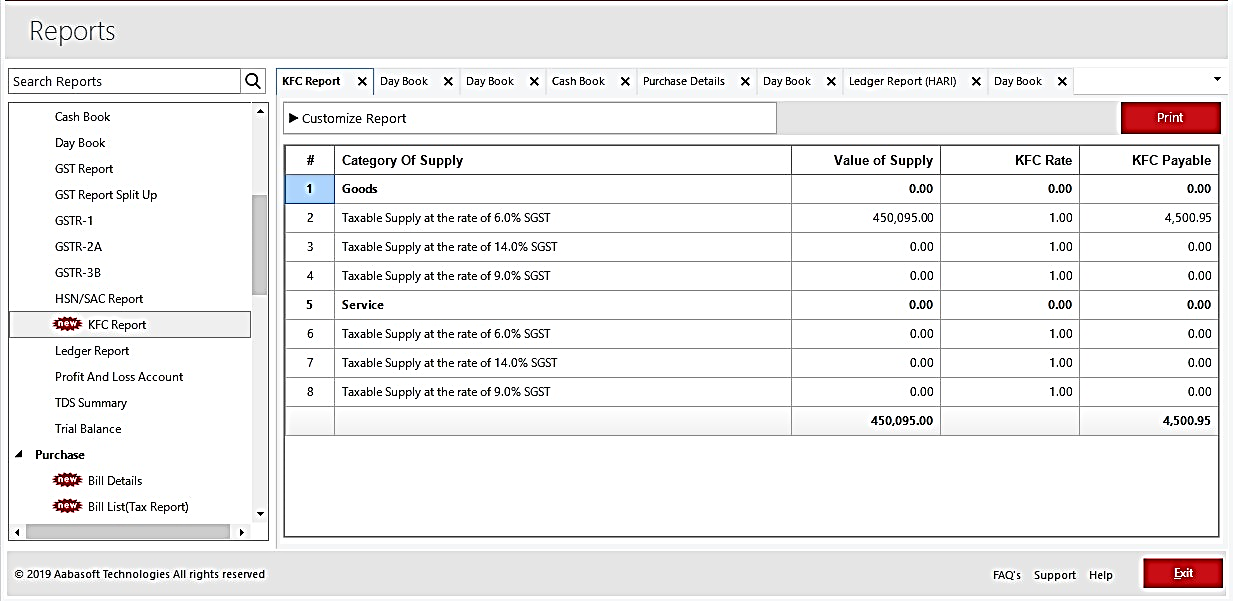This screenshot has height=601, width=1233.
Task: Close the Purchase Details tab
Action: [745, 82]
